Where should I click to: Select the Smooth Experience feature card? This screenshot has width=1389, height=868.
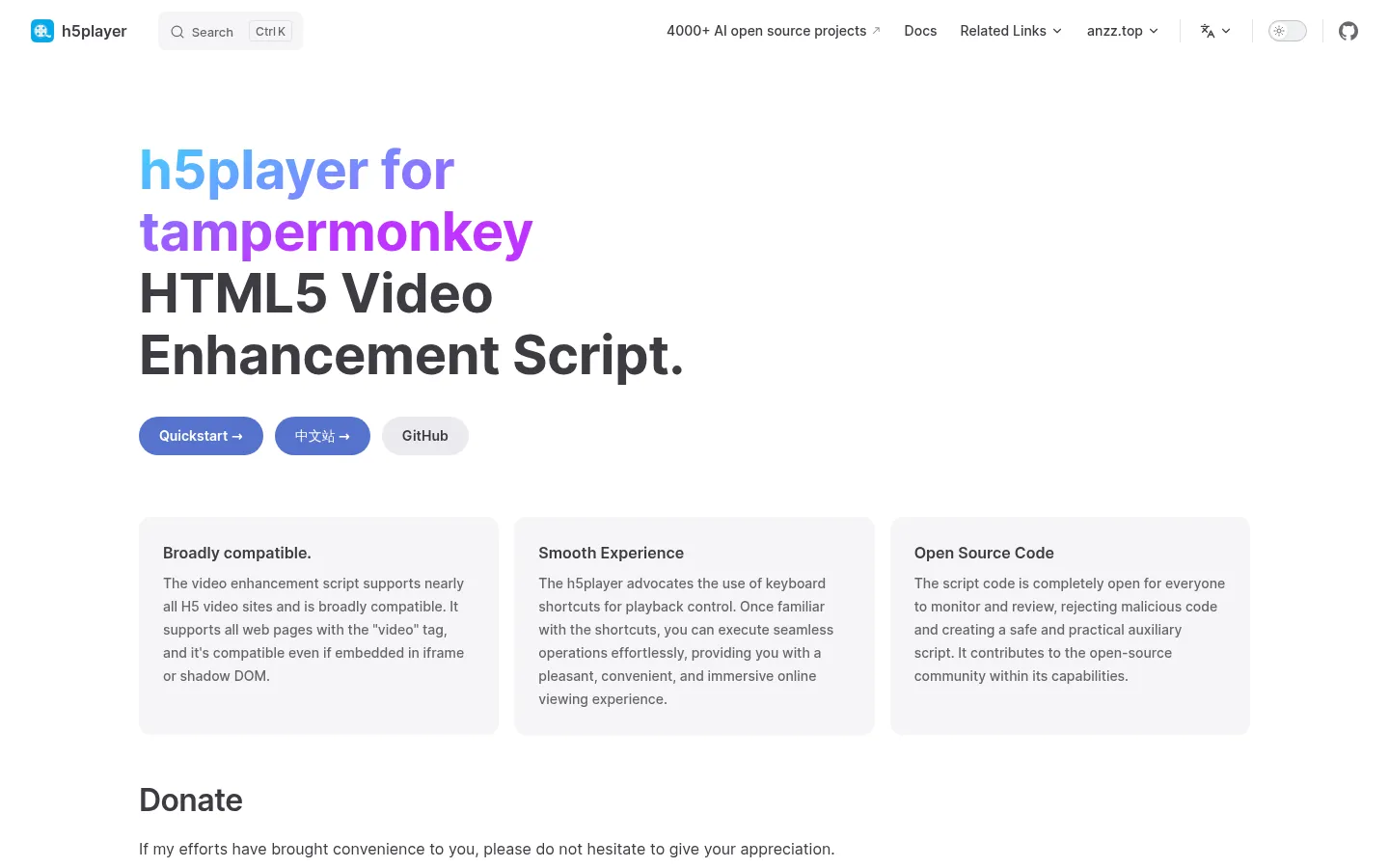(694, 626)
